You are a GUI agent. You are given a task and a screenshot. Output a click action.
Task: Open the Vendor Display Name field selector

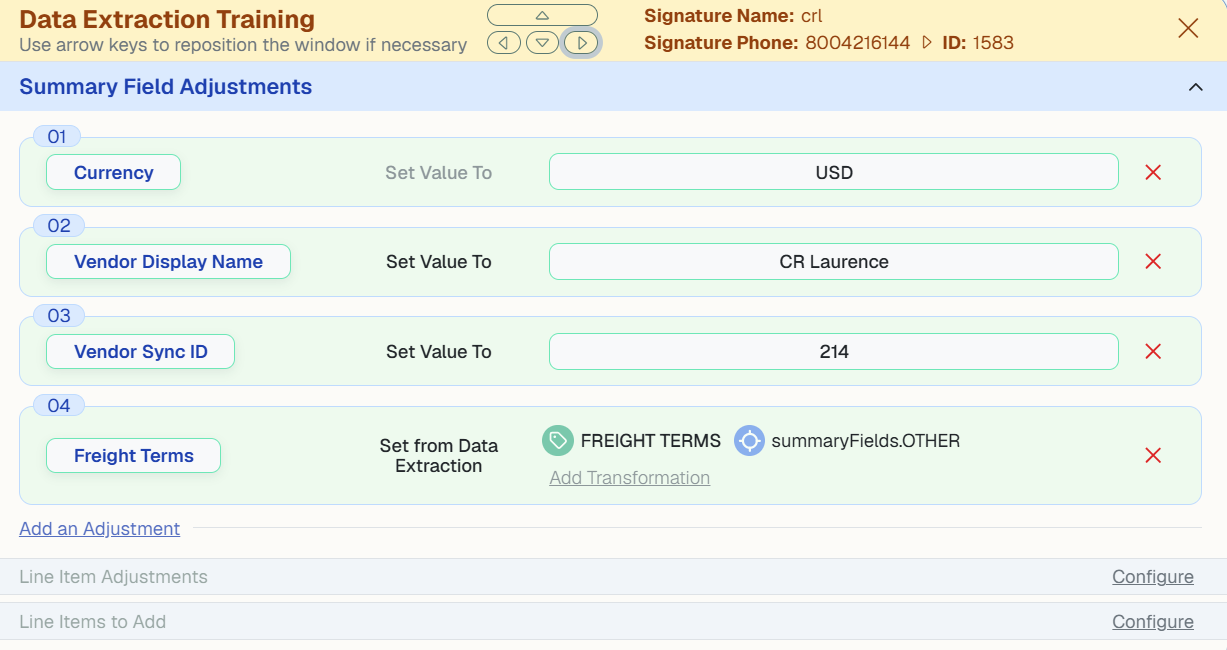[x=168, y=262]
